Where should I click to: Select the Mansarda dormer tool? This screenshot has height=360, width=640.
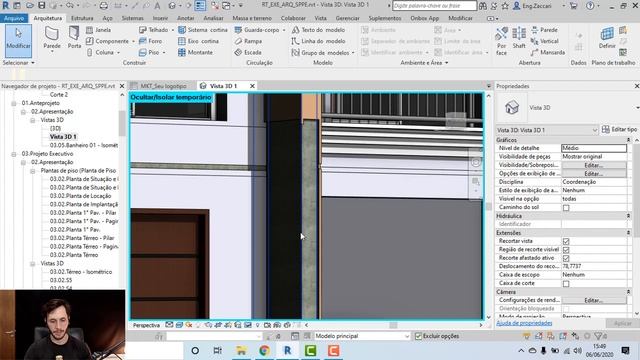(548, 53)
